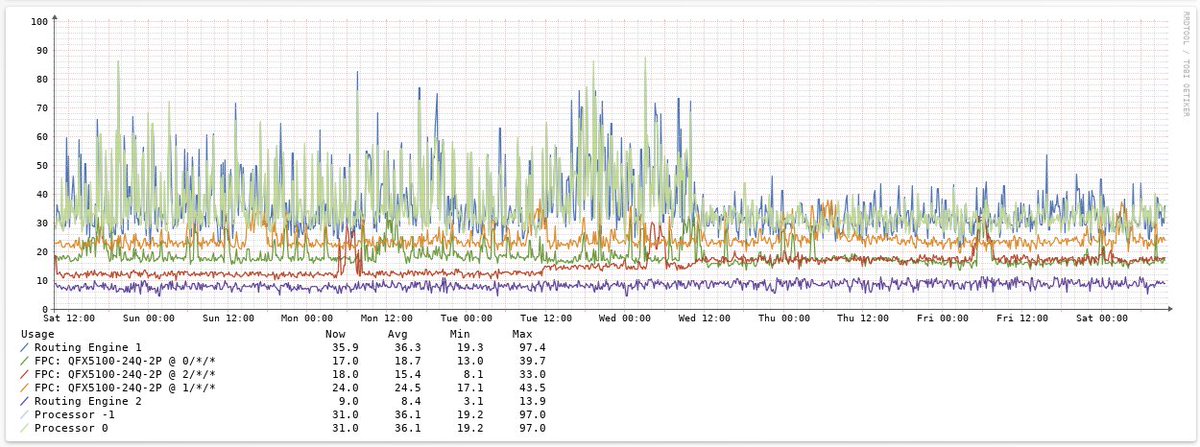This screenshot has width=1200, height=447.
Task: Click the purple Routing Engine 2 legend color mark
Action: click(x=25, y=401)
